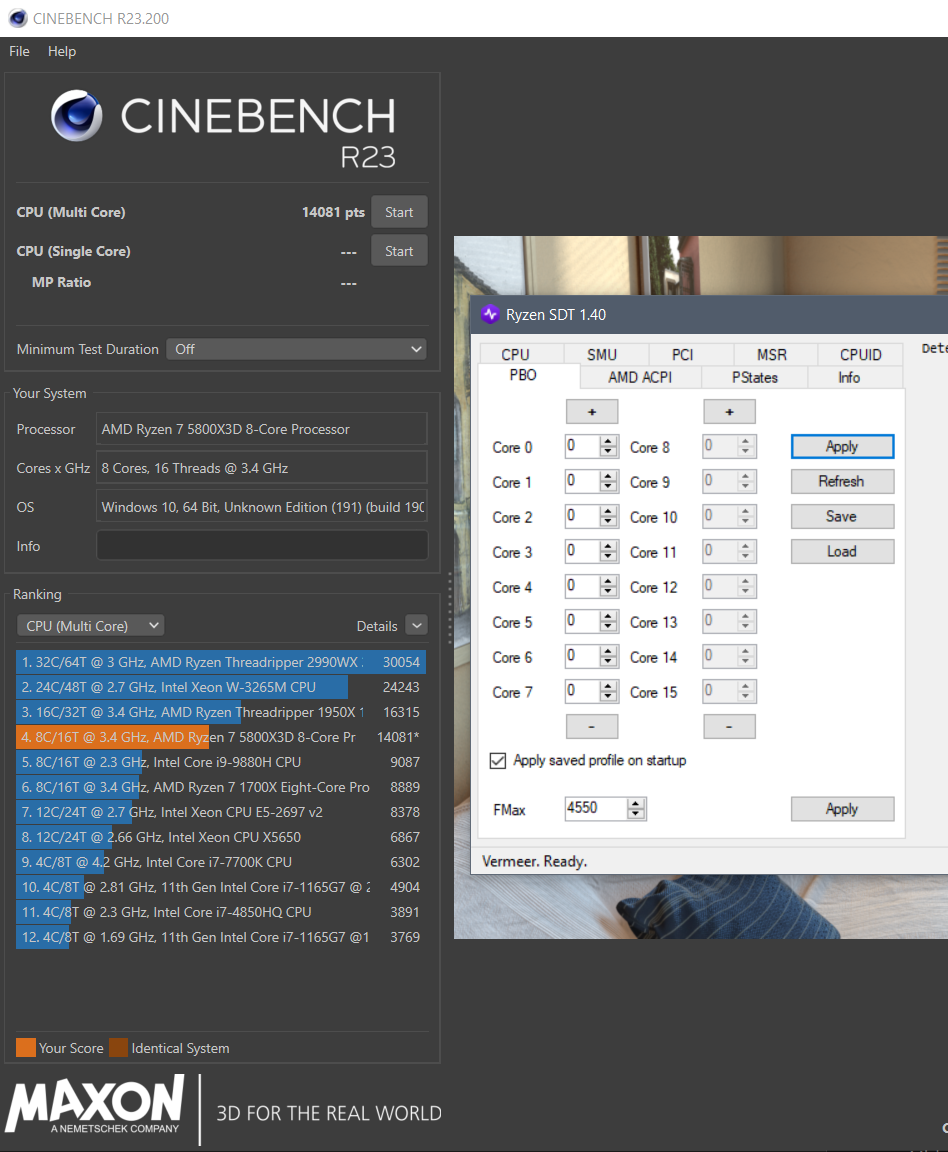Viewport: 948px width, 1152px height.
Task: Click the plus button above Core 0 column
Action: 592,412
